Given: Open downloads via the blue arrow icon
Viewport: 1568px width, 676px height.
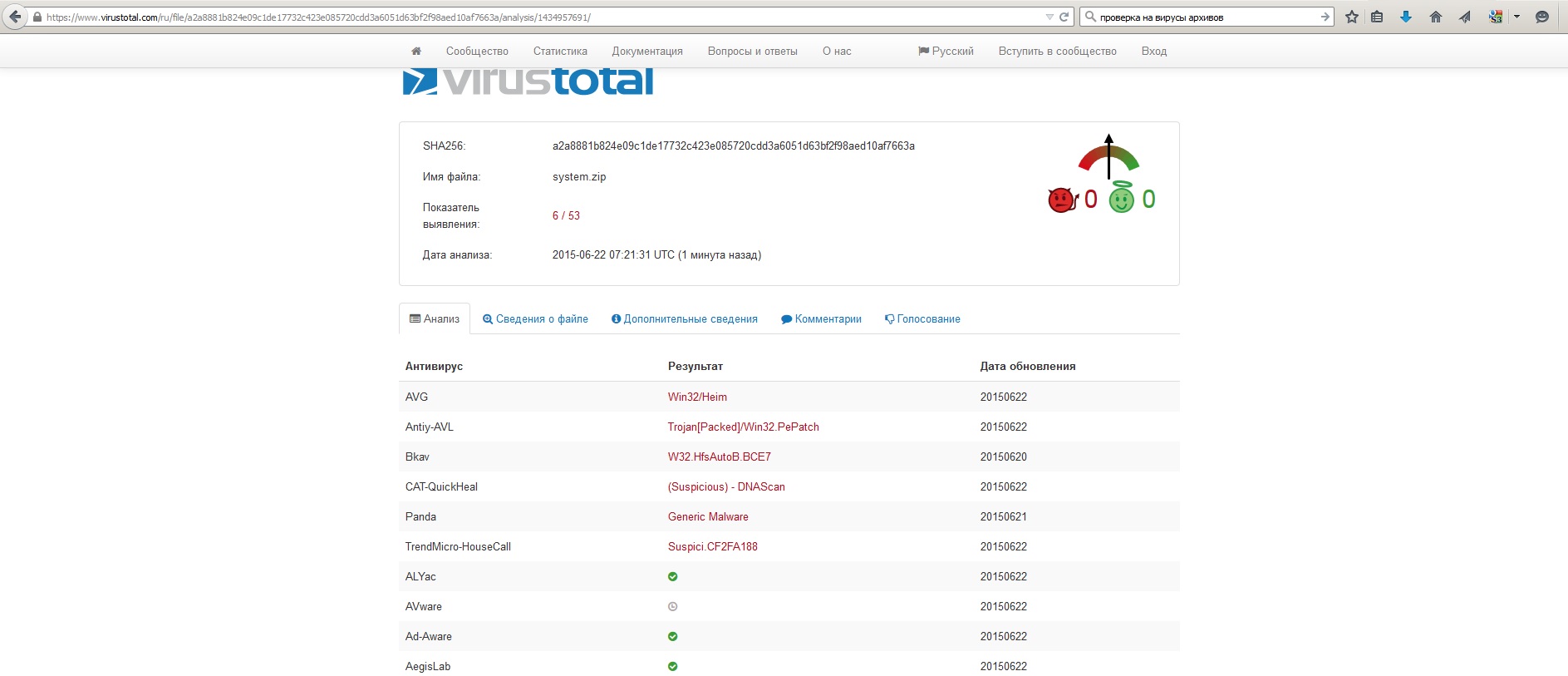Looking at the screenshot, I should point(1406,17).
